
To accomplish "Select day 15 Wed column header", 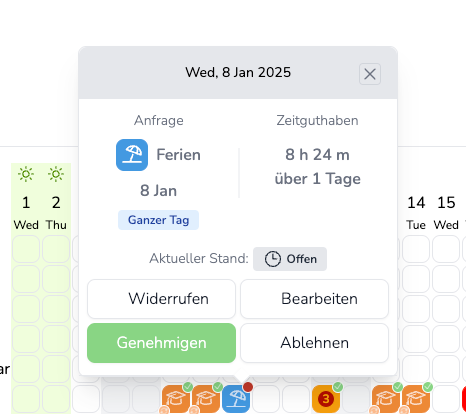I will pyautogui.click(x=446, y=213).
